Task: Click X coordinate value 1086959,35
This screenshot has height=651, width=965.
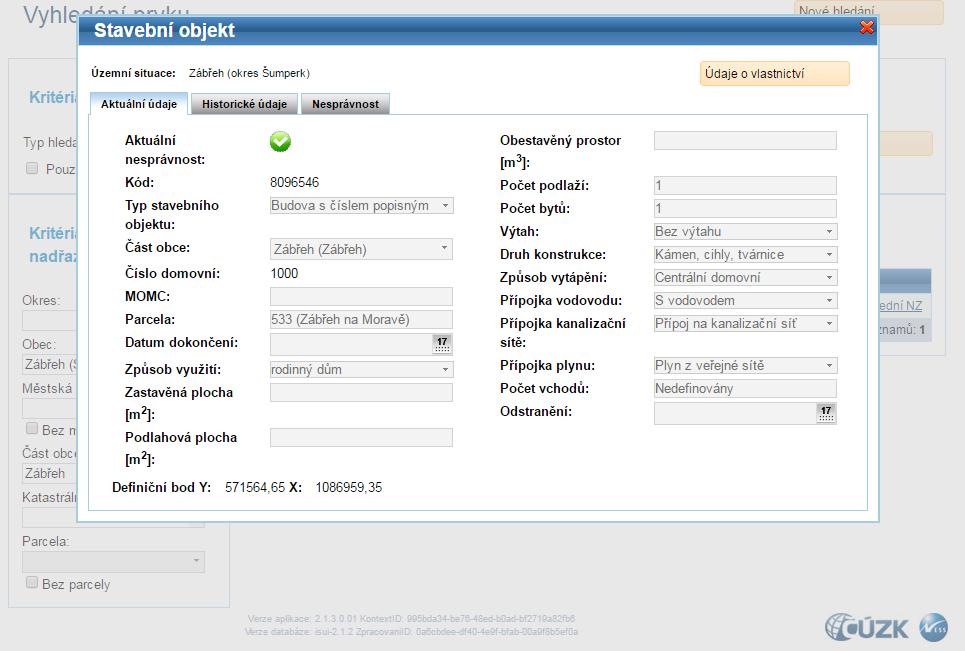Action: [349, 487]
